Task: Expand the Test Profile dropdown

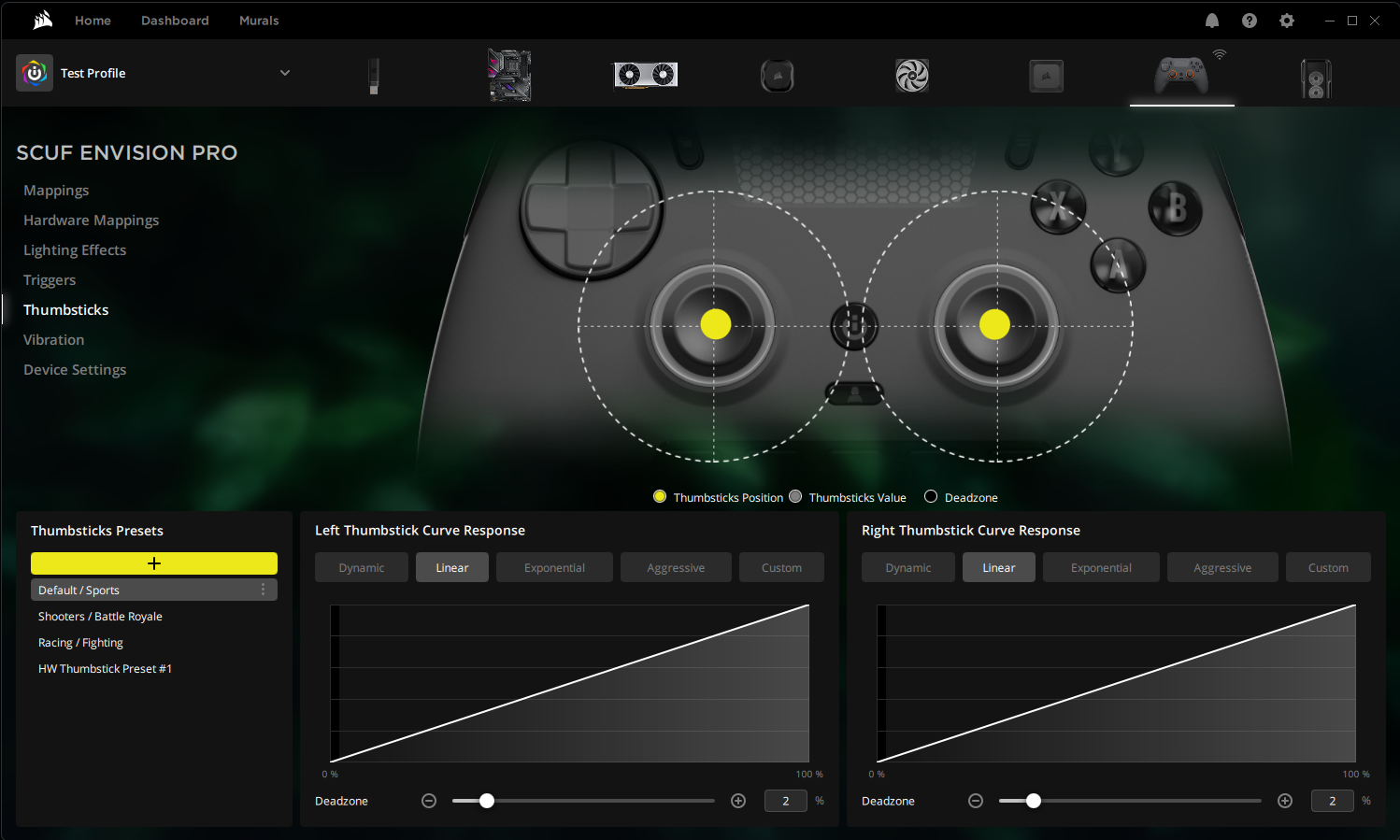Action: click(x=284, y=73)
